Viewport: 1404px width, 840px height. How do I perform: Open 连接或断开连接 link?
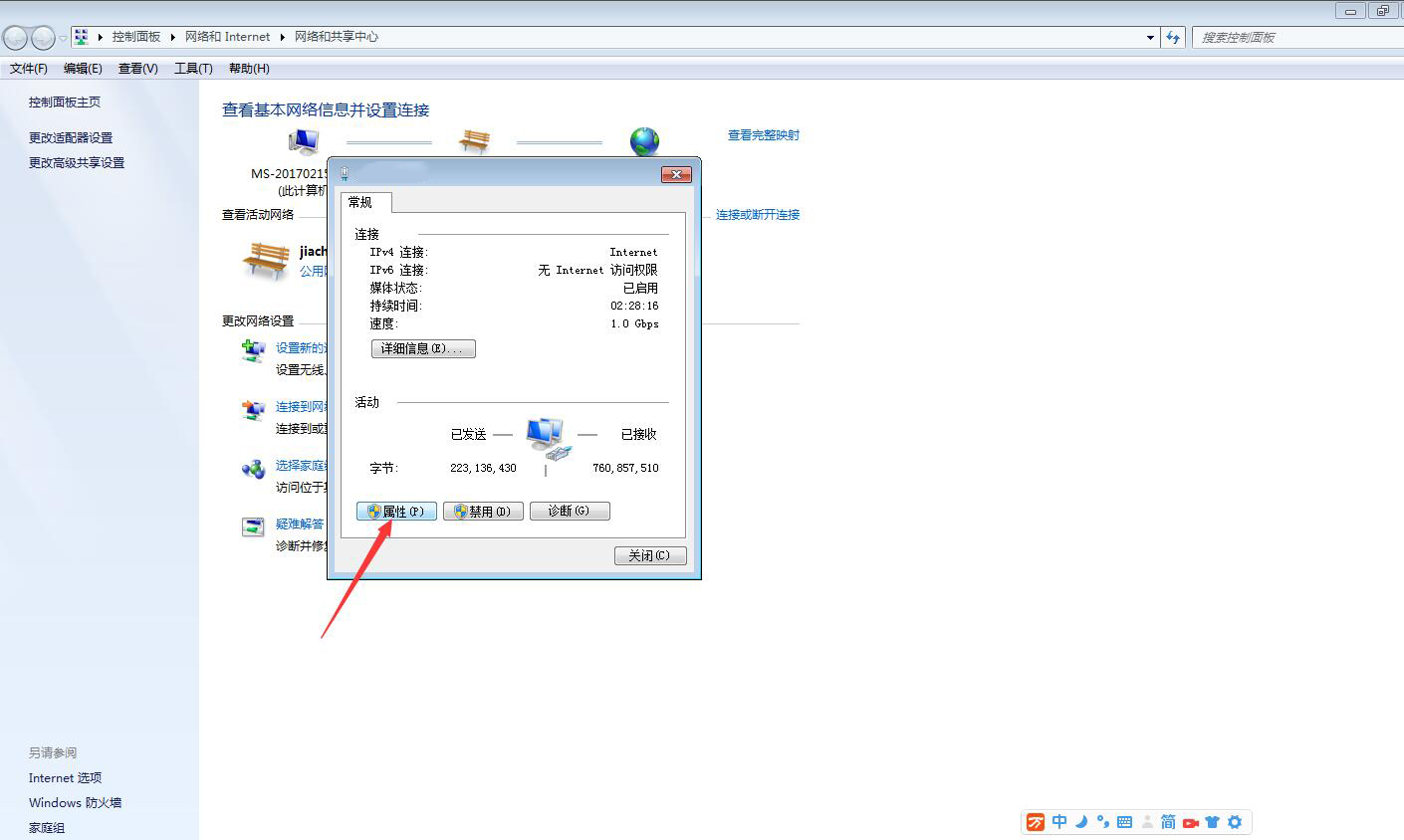tap(758, 215)
